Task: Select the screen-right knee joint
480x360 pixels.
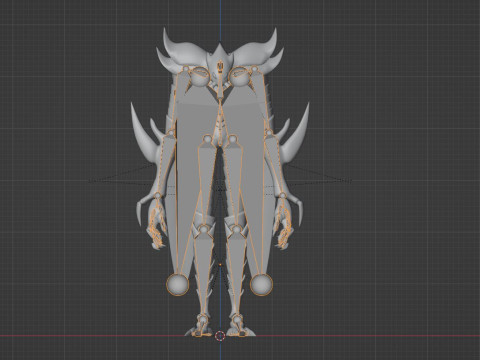Action: click(x=236, y=229)
